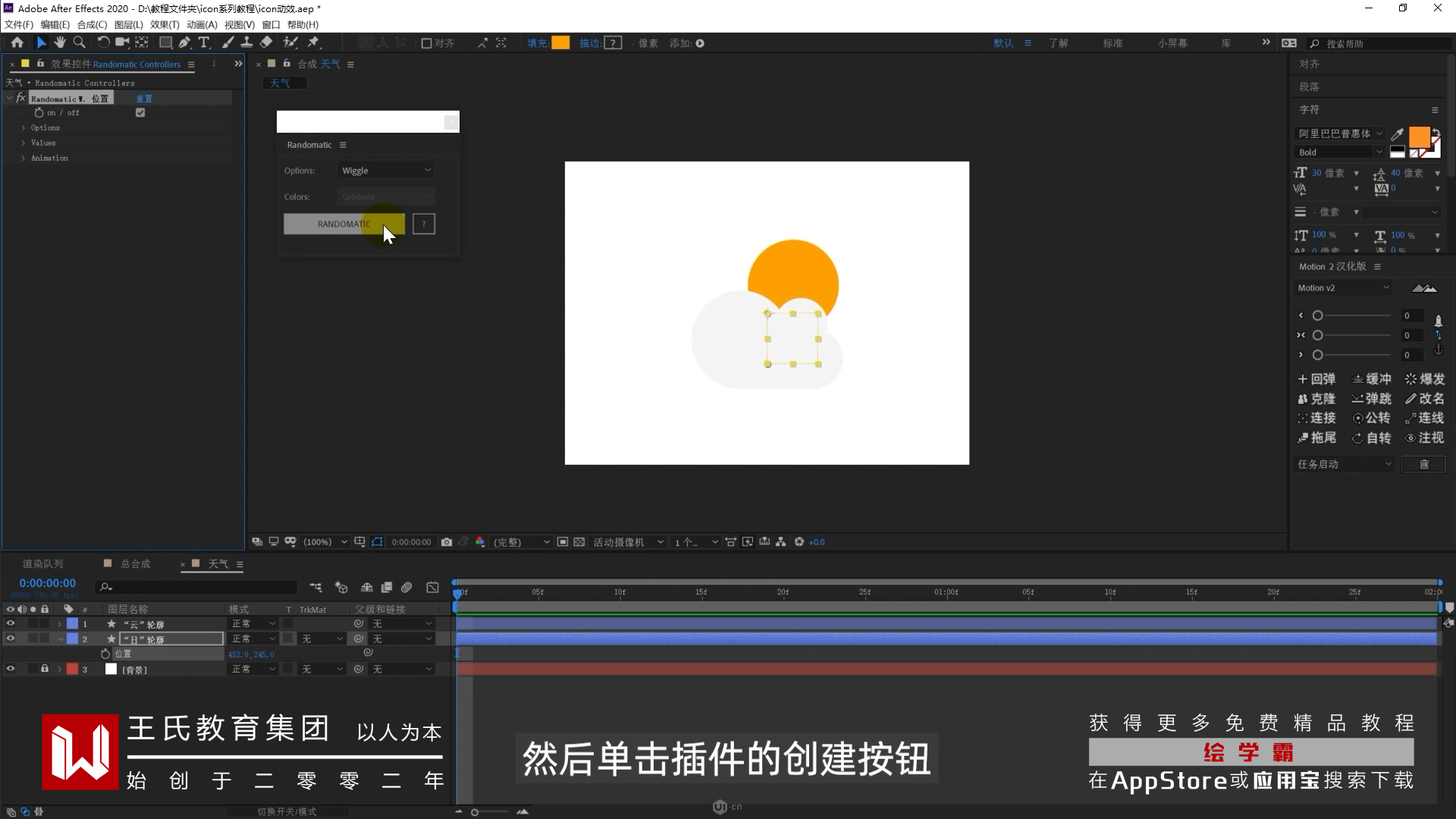
Task: Open the 效果(T) menu
Action: [164, 24]
